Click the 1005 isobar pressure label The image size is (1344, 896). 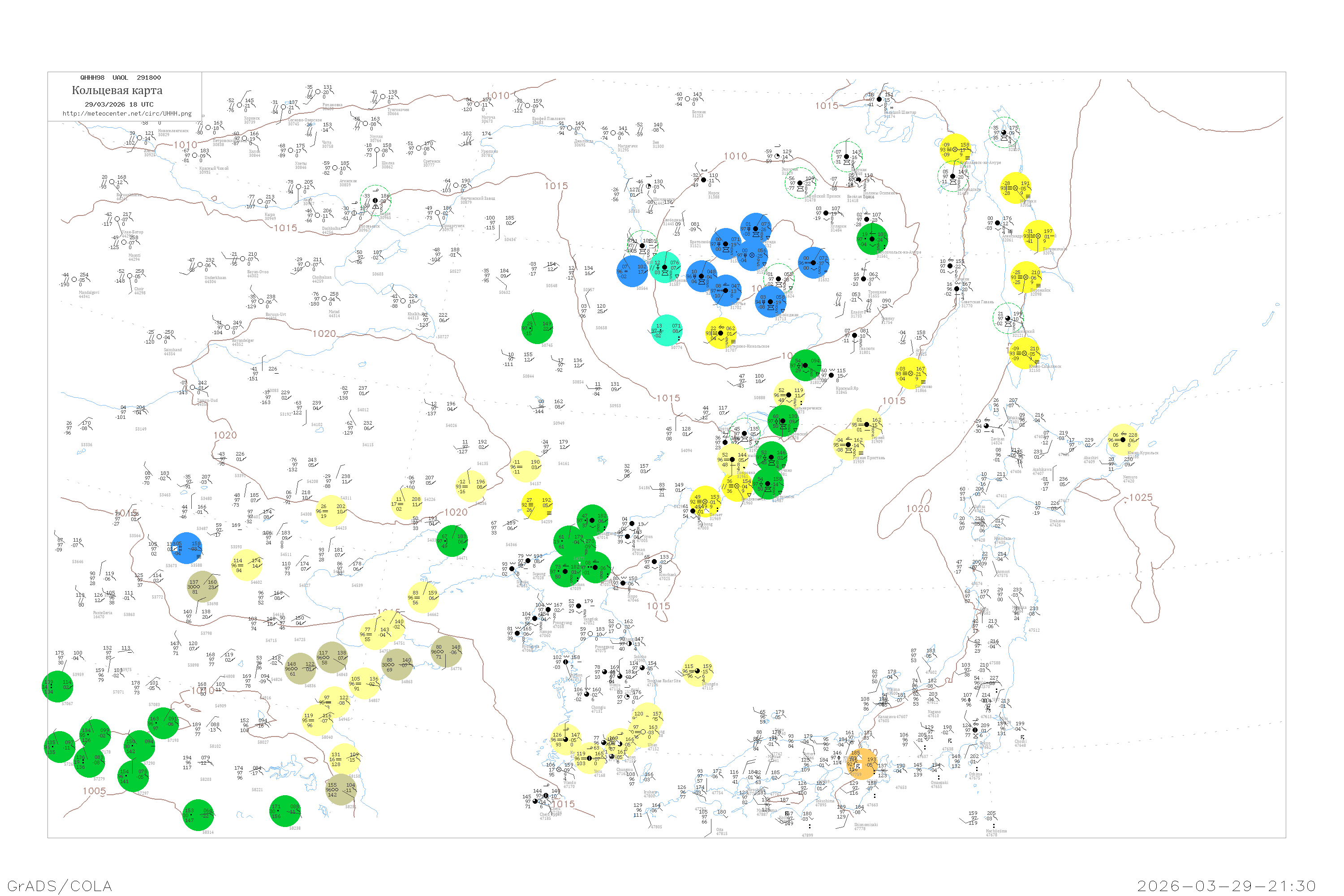pyautogui.click(x=94, y=792)
